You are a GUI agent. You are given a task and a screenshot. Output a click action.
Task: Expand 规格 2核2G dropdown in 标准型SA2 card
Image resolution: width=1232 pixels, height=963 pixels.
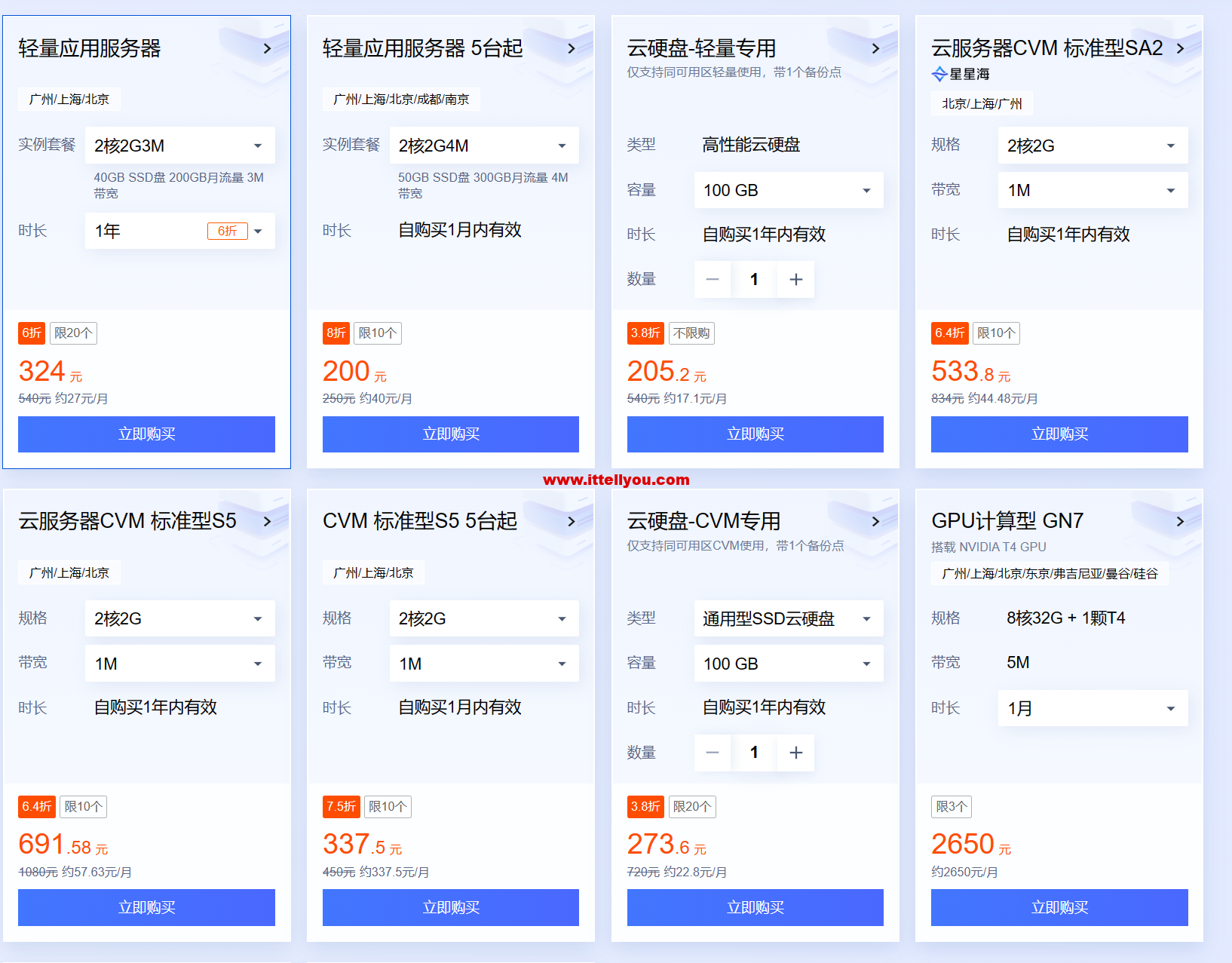(x=1093, y=146)
